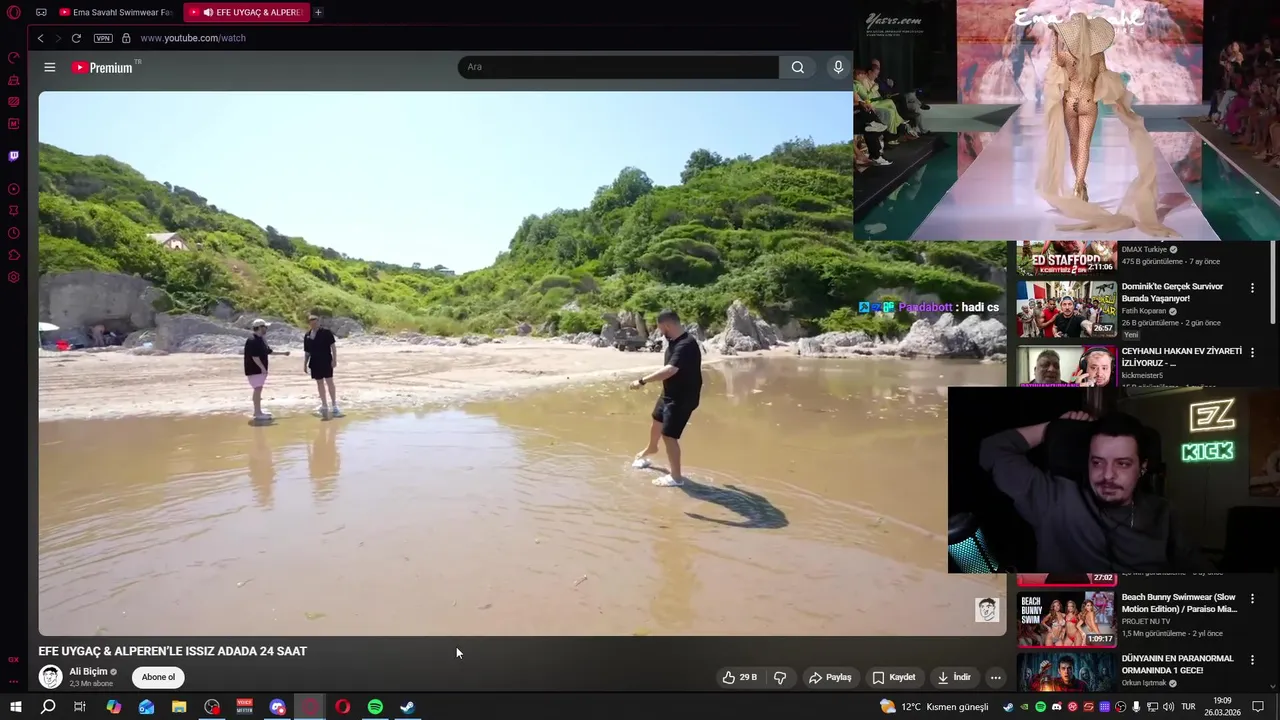
Task: Open Discord icon in system tray
Action: point(1056,707)
